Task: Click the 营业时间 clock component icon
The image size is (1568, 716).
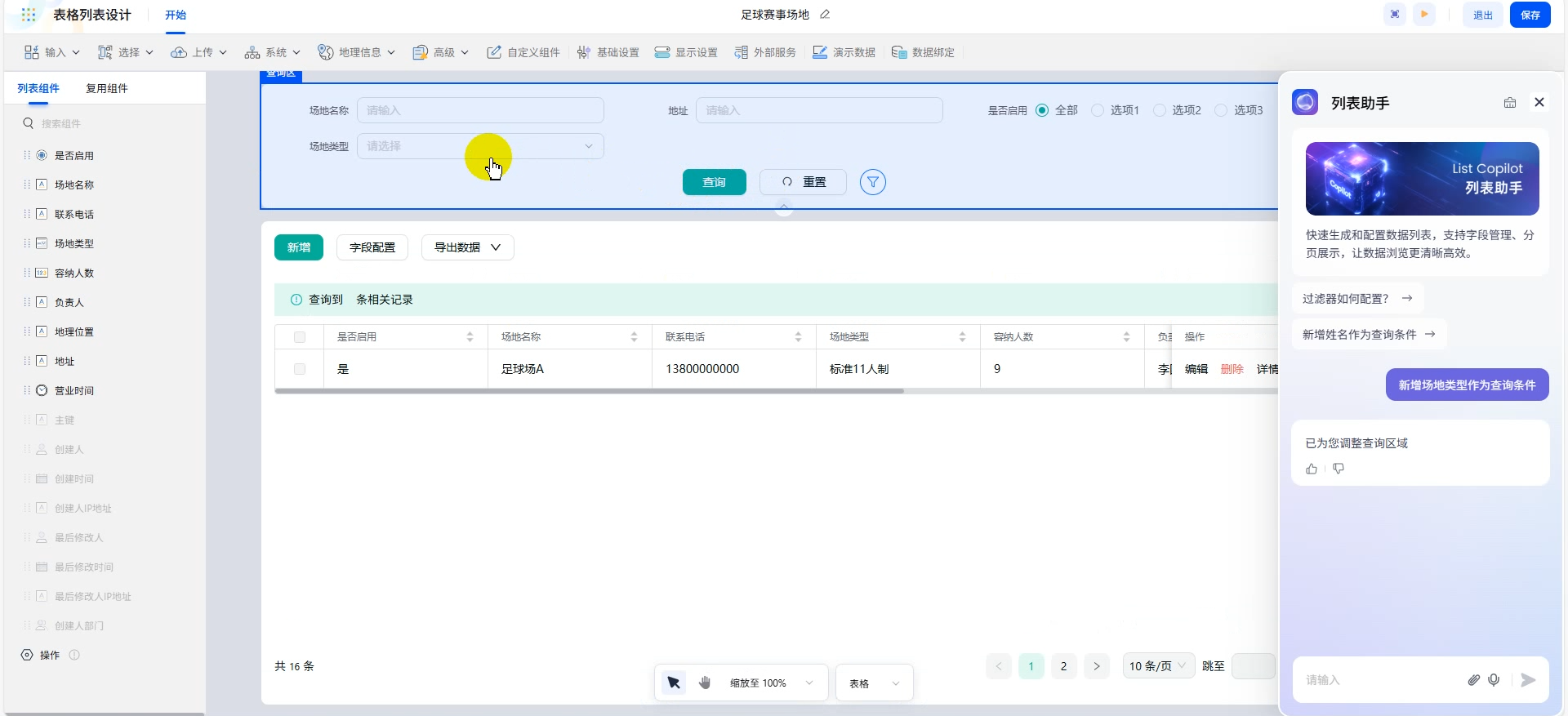Action: pos(42,390)
